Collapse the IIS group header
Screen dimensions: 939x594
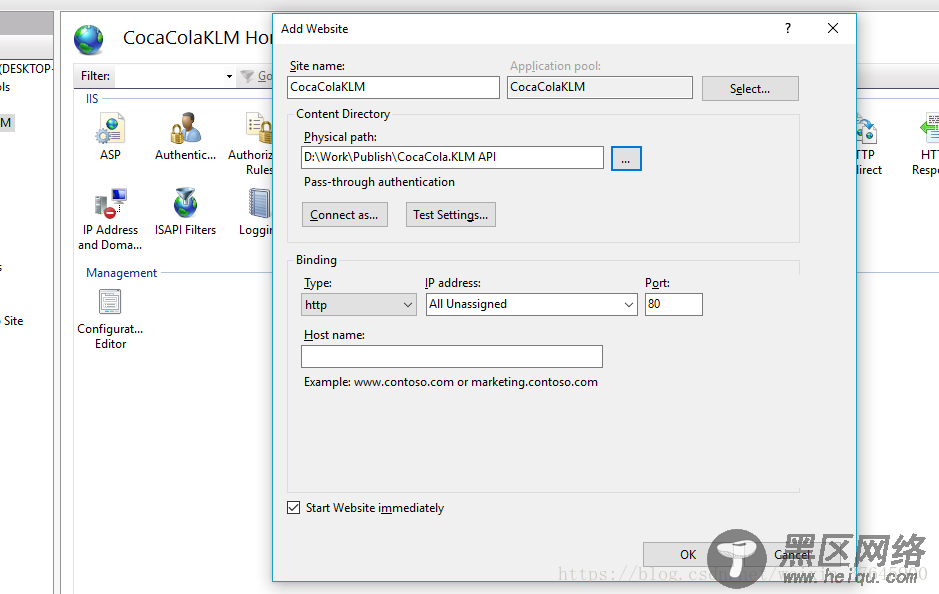(x=92, y=99)
